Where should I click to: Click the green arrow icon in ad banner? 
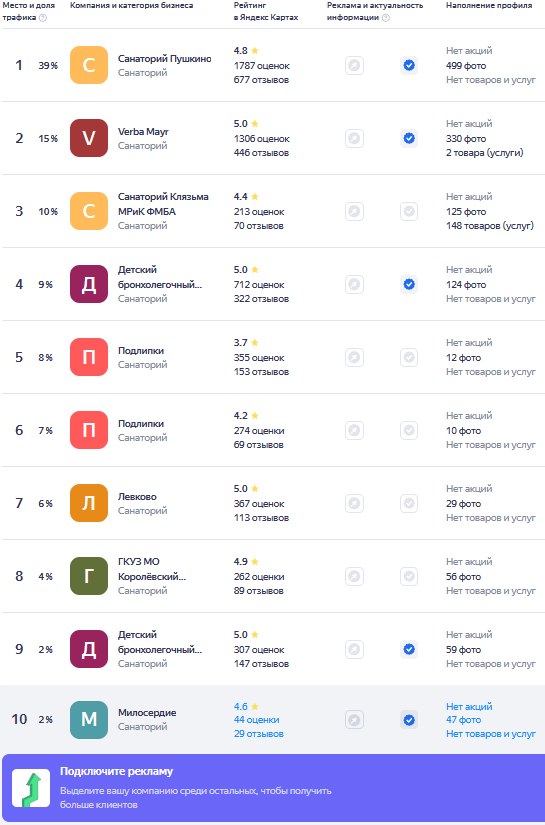(x=31, y=788)
